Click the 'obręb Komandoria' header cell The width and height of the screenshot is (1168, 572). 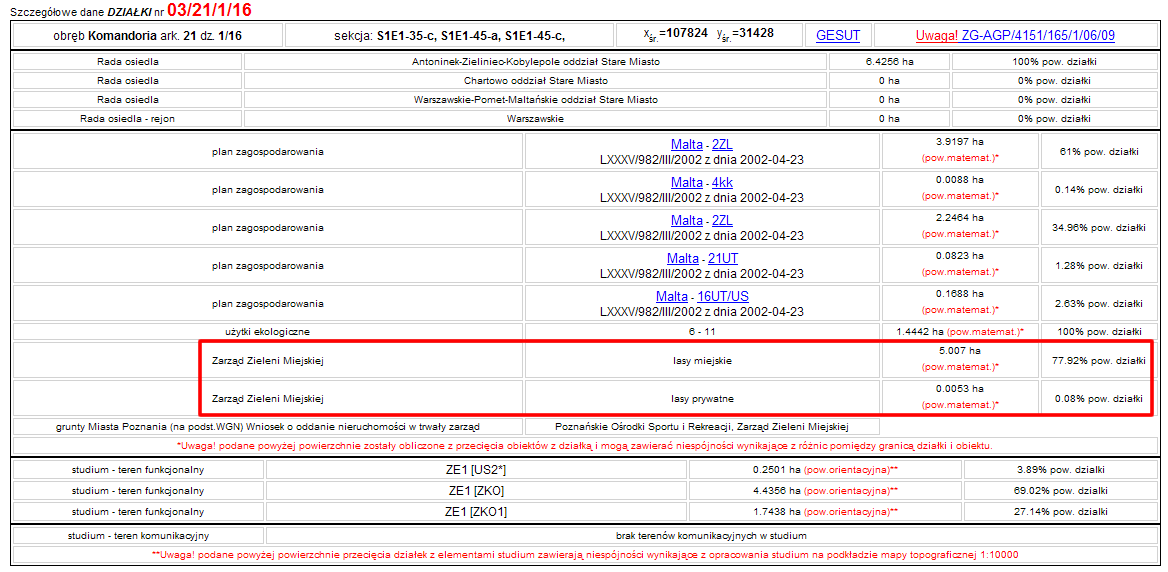(146, 36)
